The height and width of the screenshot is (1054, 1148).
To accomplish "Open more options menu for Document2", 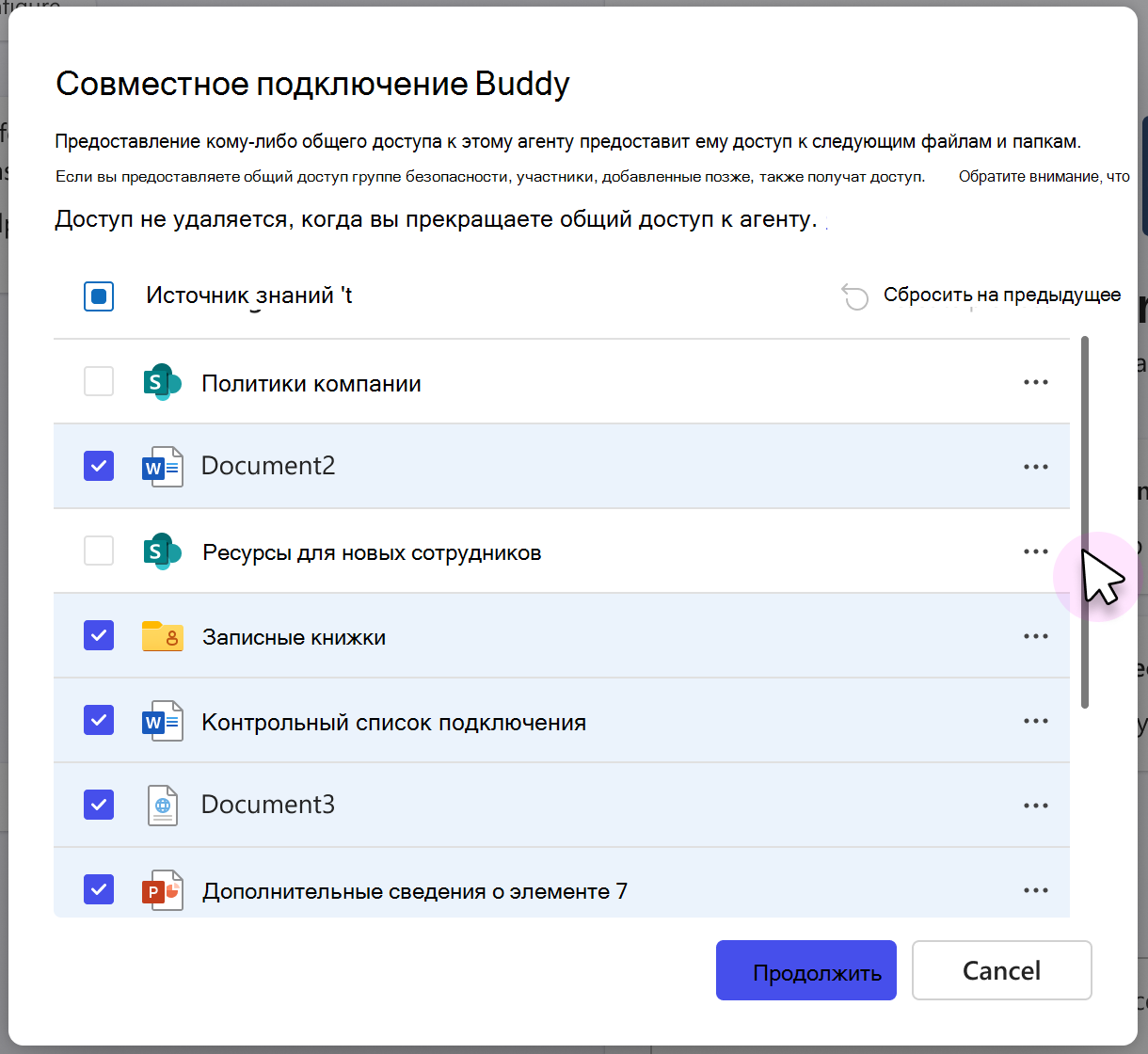I will pyautogui.click(x=1036, y=468).
